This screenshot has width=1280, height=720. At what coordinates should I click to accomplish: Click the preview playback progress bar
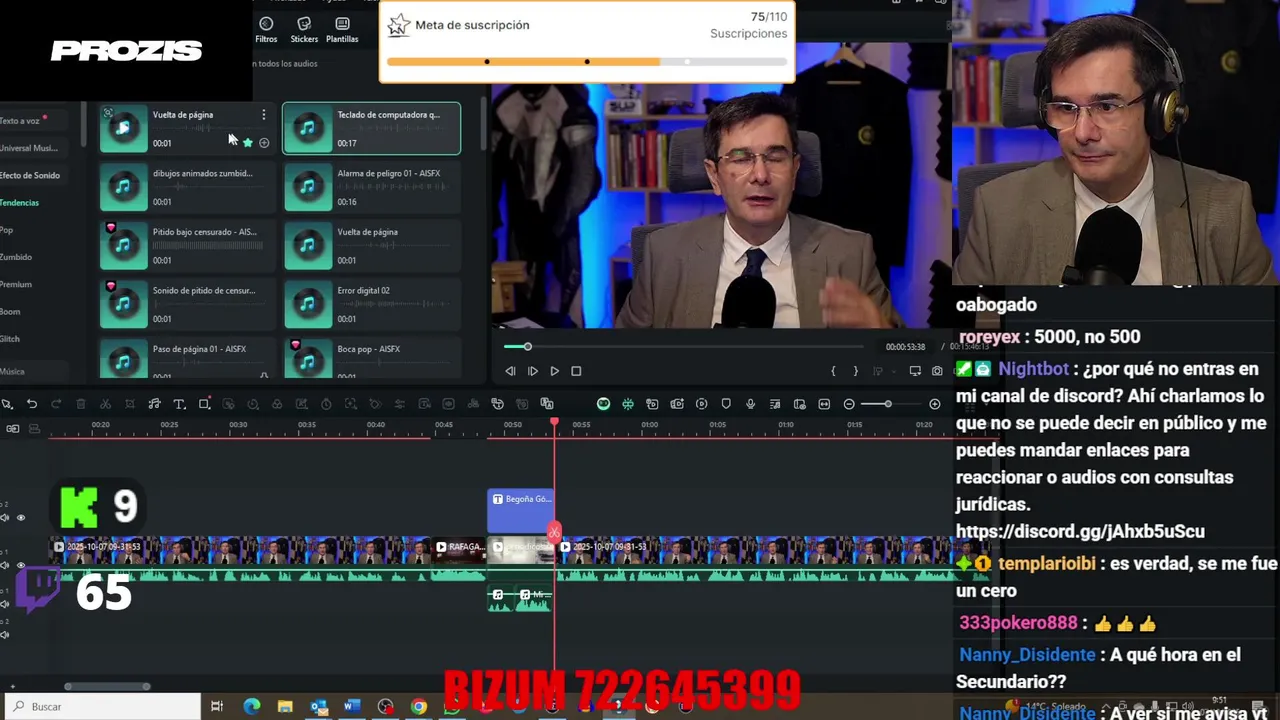click(683, 347)
